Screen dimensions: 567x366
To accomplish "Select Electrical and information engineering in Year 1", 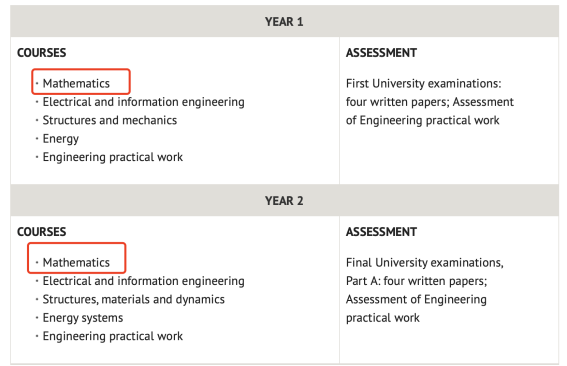I will coord(144,102).
